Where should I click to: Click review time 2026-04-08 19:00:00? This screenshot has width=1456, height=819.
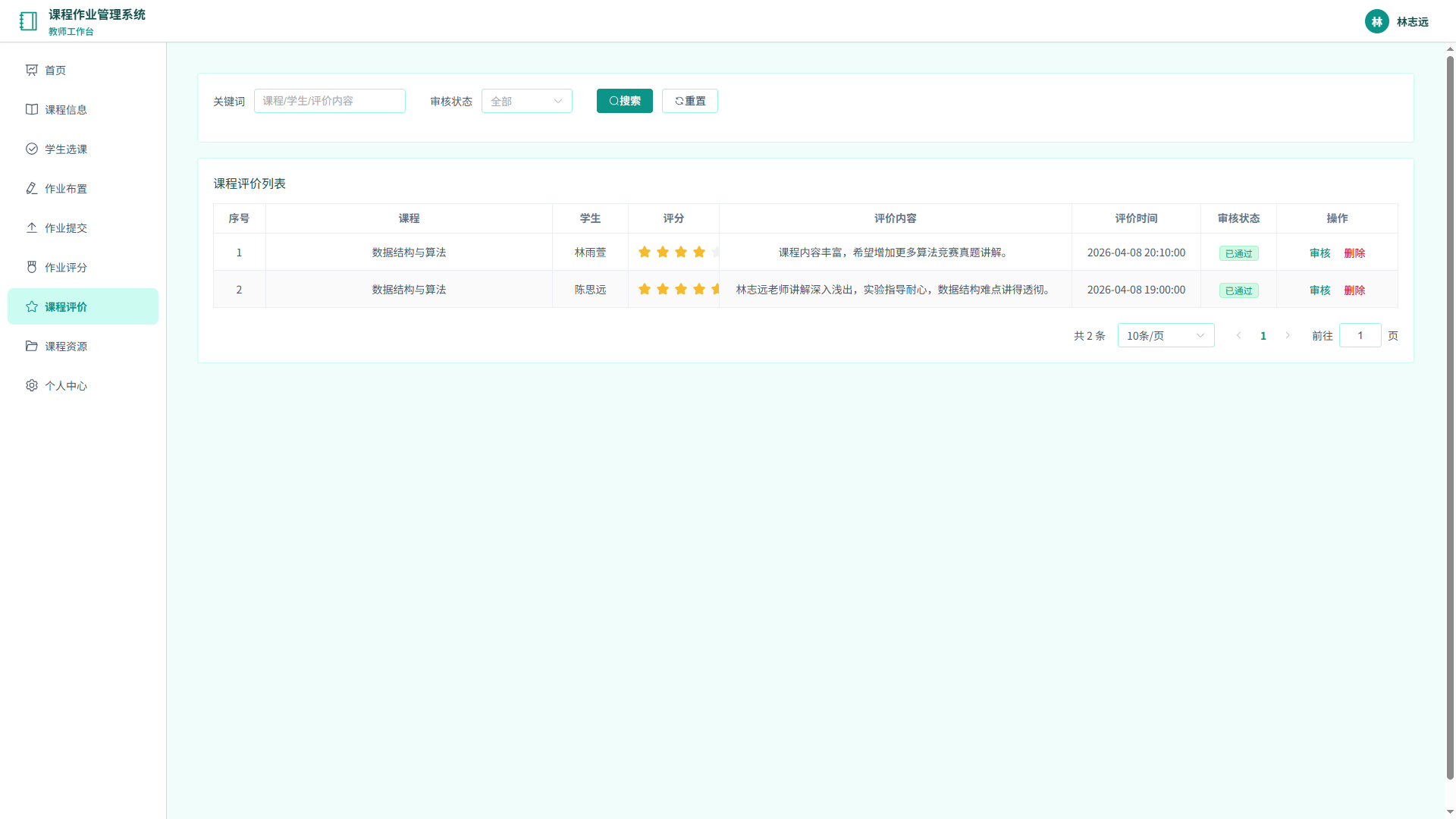1136,290
